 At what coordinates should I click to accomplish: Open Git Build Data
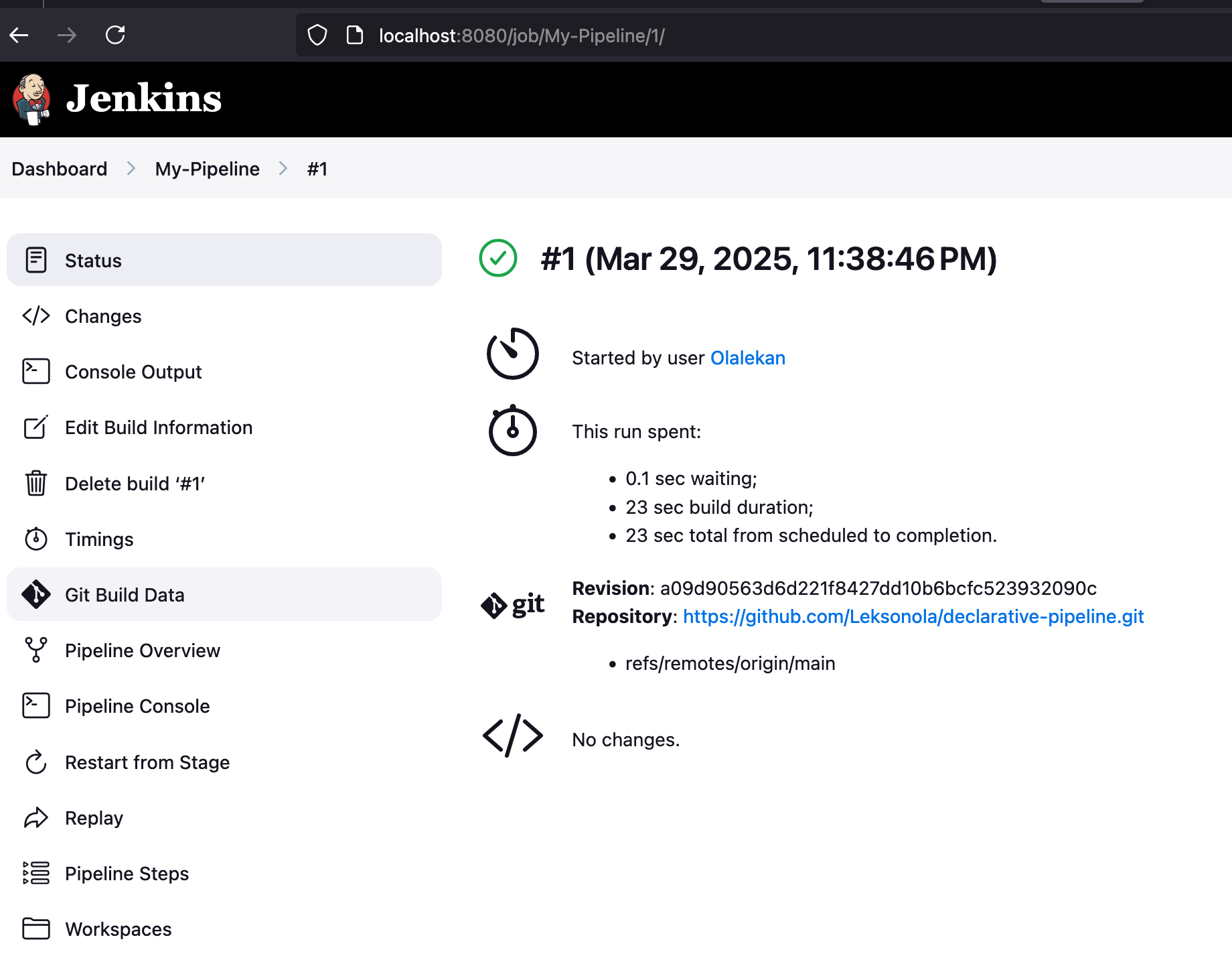(x=224, y=594)
